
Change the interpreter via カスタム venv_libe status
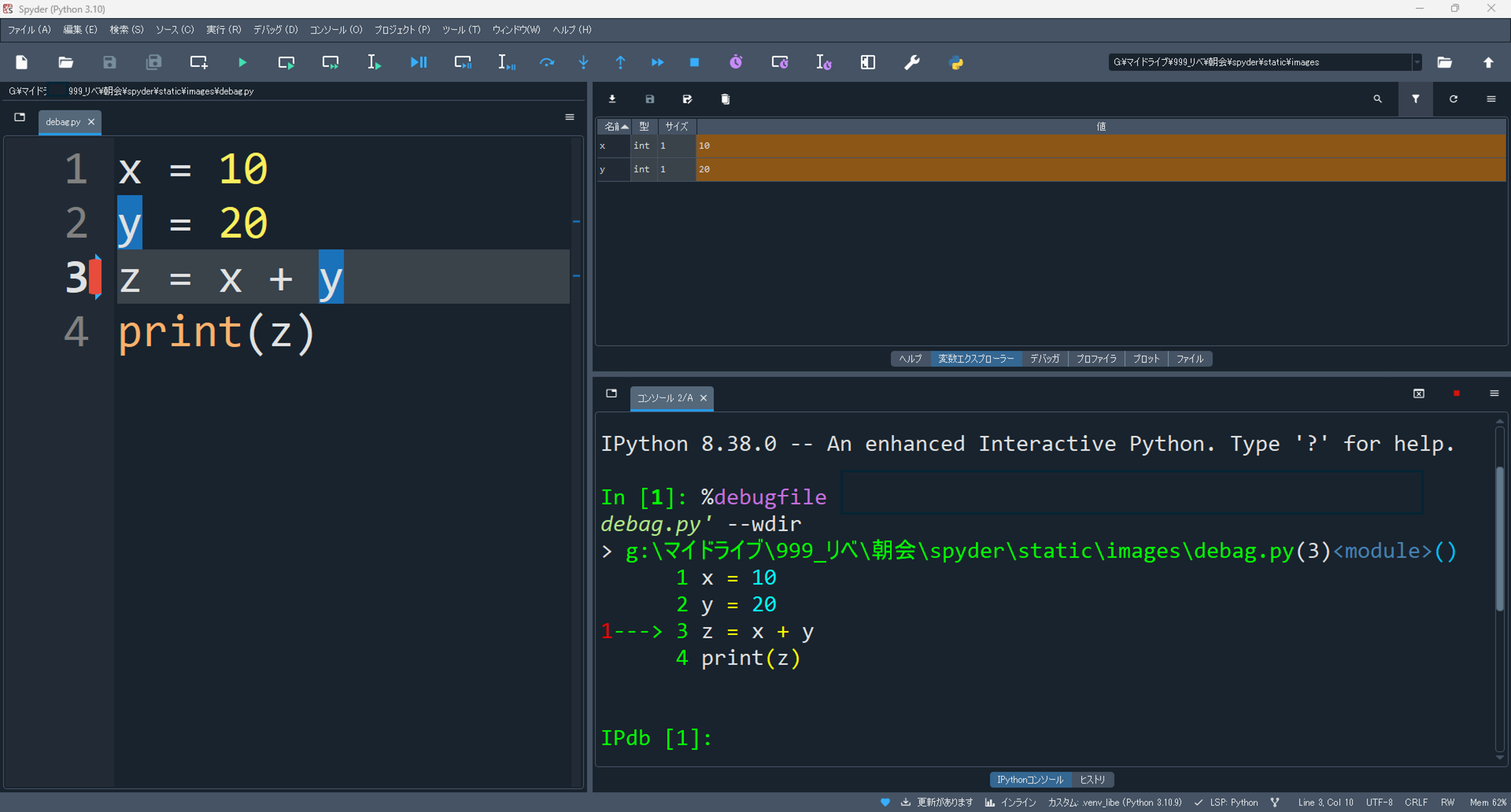pyautogui.click(x=1114, y=803)
